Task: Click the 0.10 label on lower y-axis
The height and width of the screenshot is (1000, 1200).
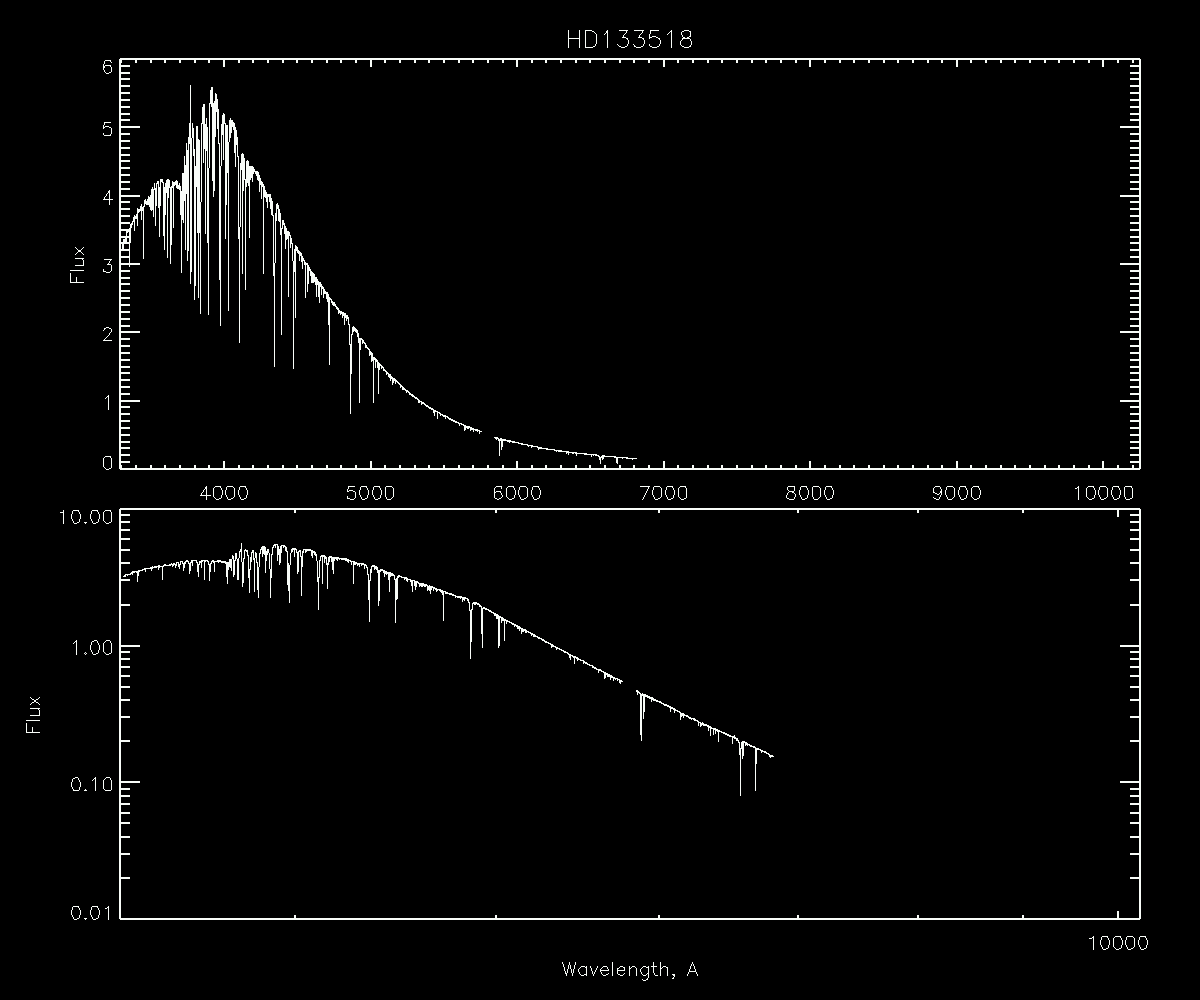Action: (x=90, y=782)
